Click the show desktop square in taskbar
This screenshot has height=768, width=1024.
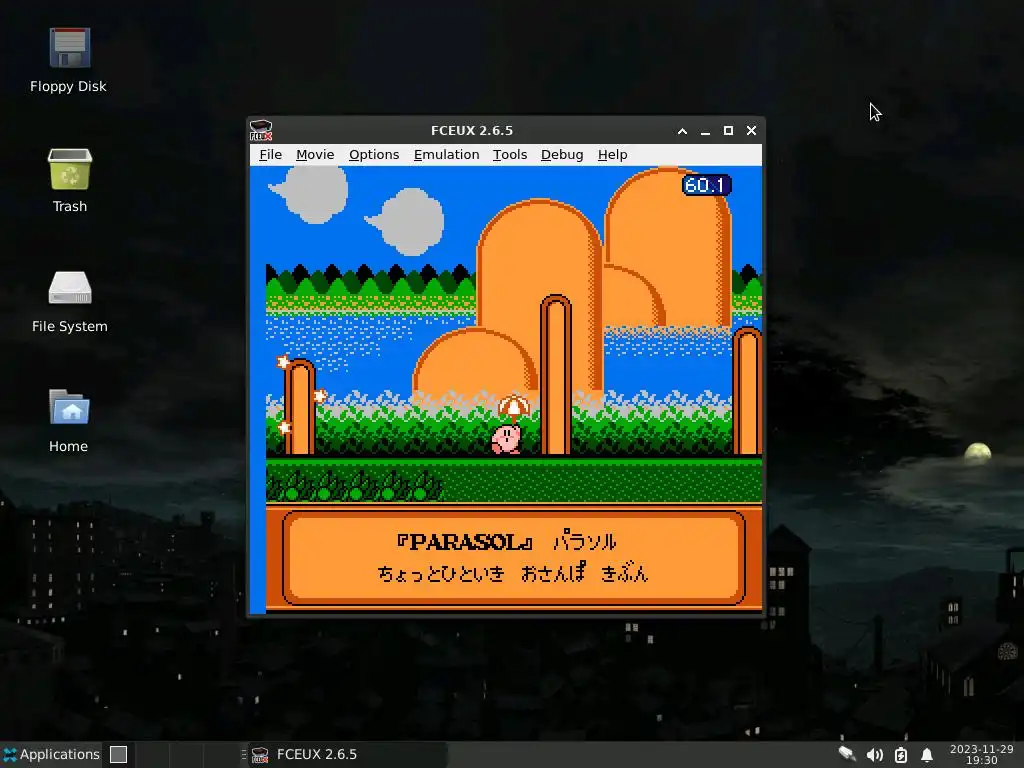(x=118, y=754)
